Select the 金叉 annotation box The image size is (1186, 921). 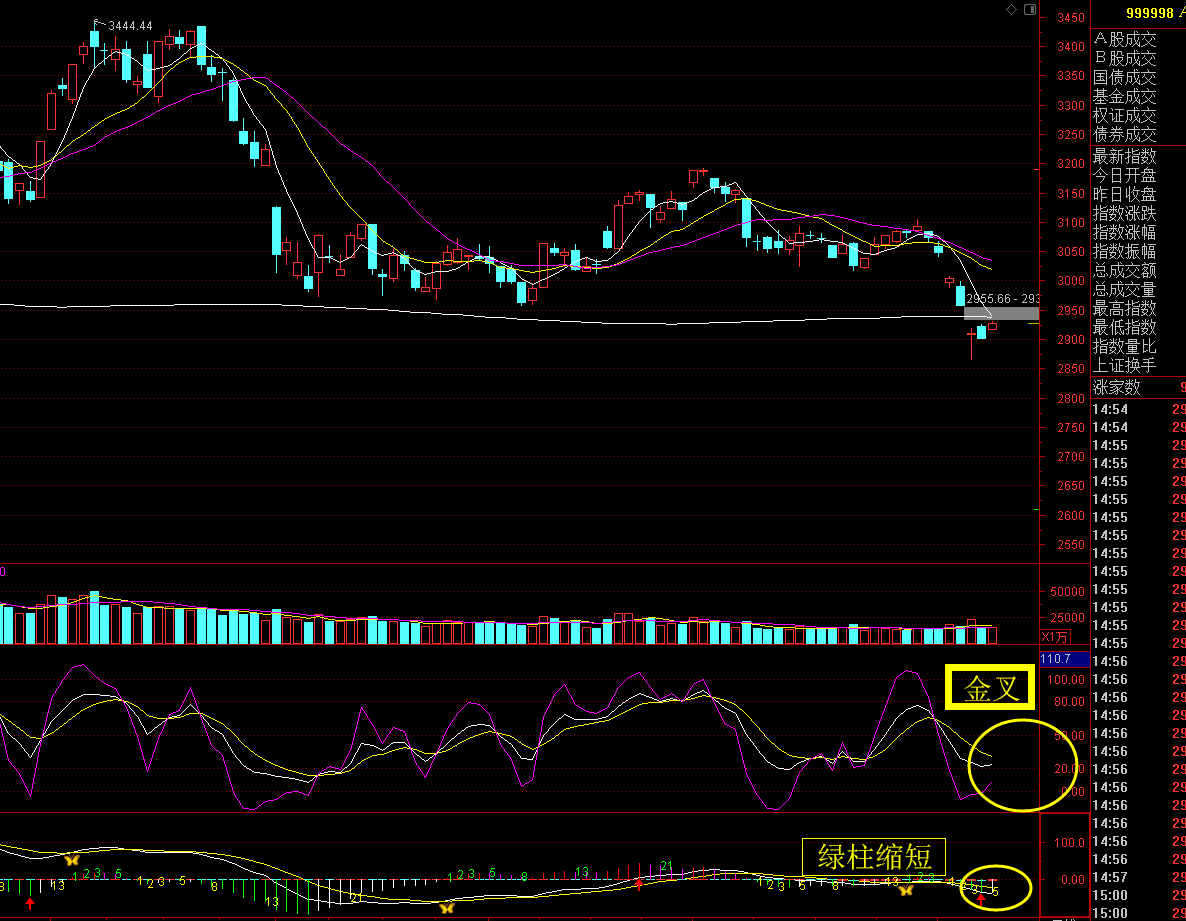coord(989,687)
